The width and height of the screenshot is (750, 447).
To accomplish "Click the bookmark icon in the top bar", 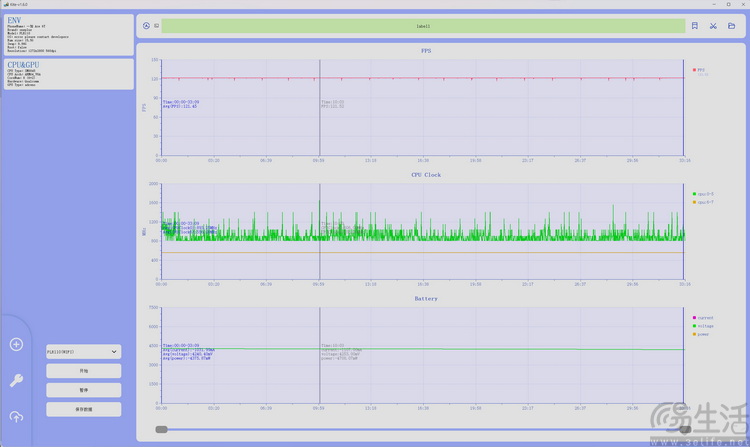I will click(695, 26).
